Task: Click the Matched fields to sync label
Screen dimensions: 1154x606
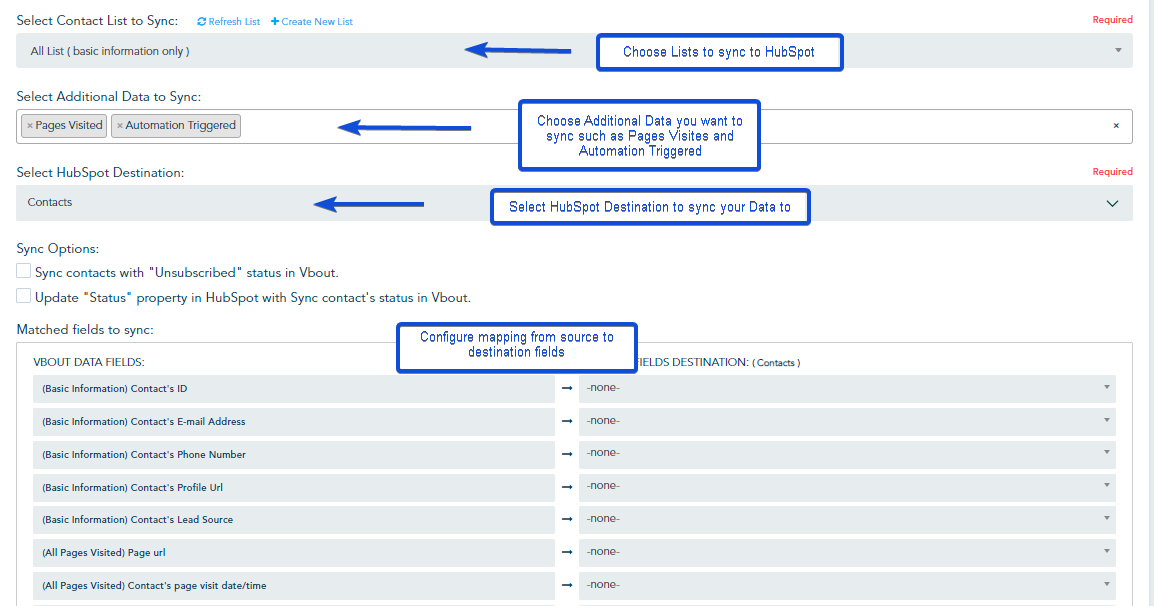Action: (x=85, y=330)
